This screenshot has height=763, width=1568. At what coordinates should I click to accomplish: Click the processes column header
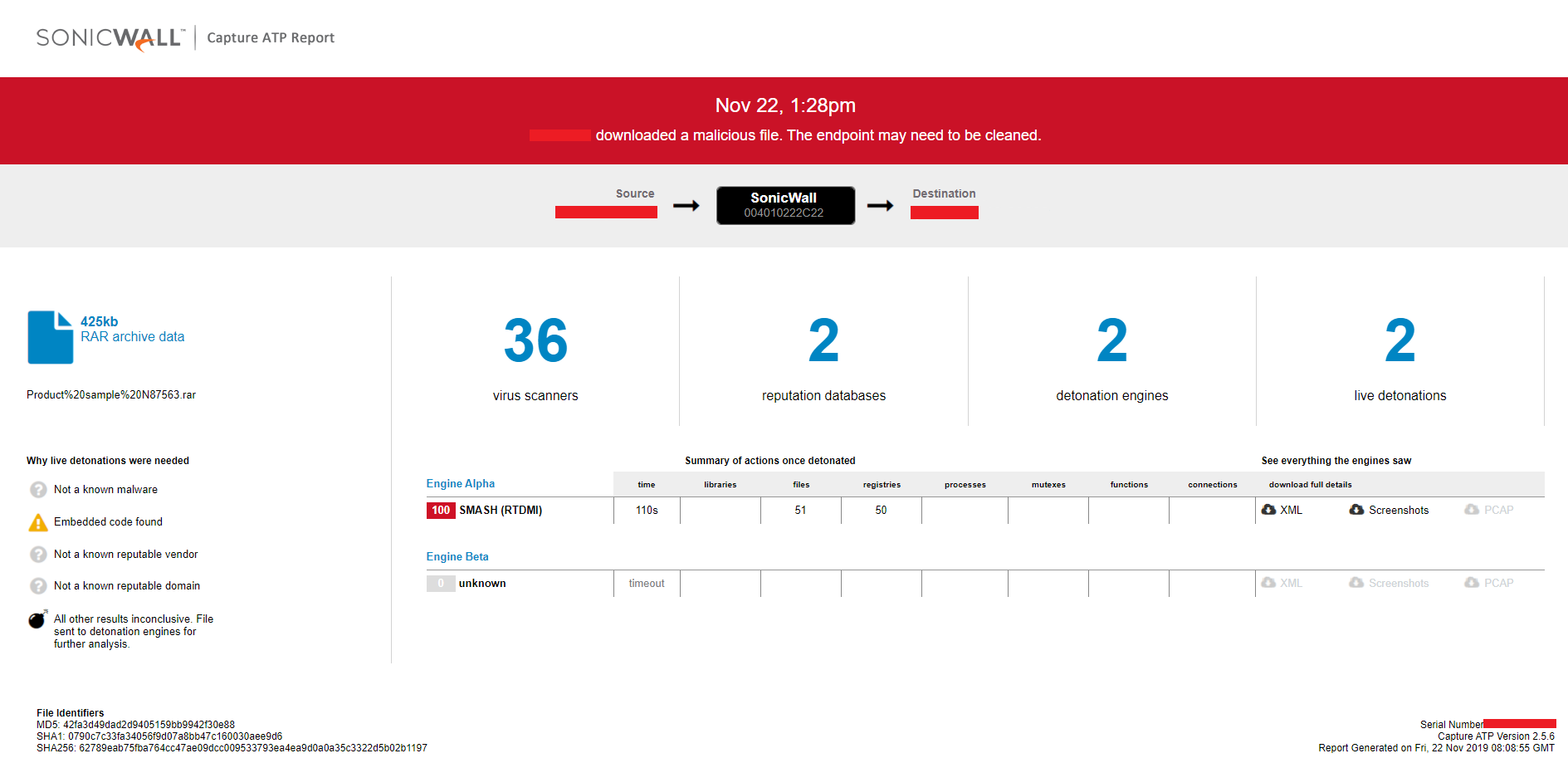point(965,485)
